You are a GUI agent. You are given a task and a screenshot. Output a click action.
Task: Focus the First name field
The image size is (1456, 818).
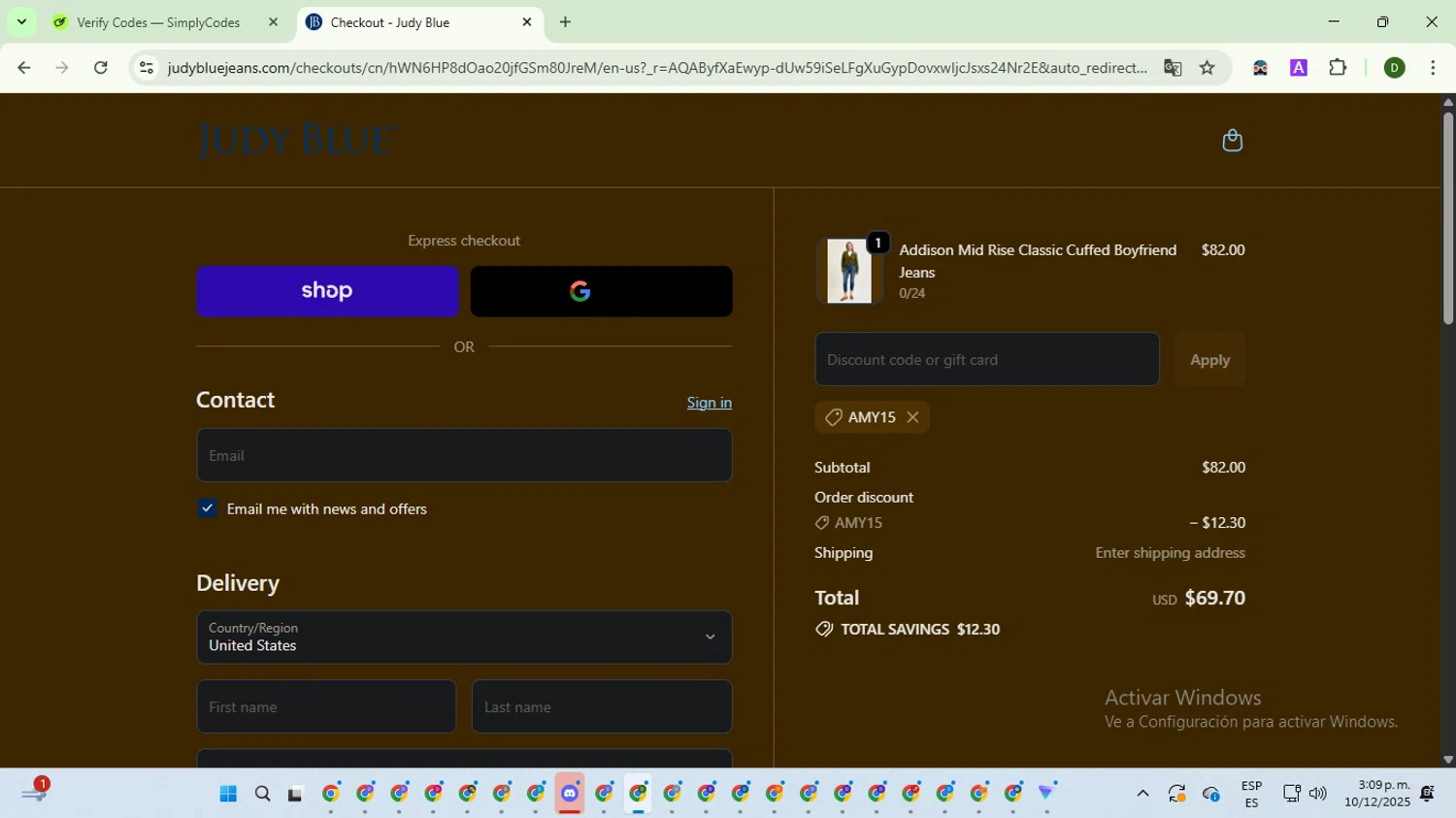[326, 706]
